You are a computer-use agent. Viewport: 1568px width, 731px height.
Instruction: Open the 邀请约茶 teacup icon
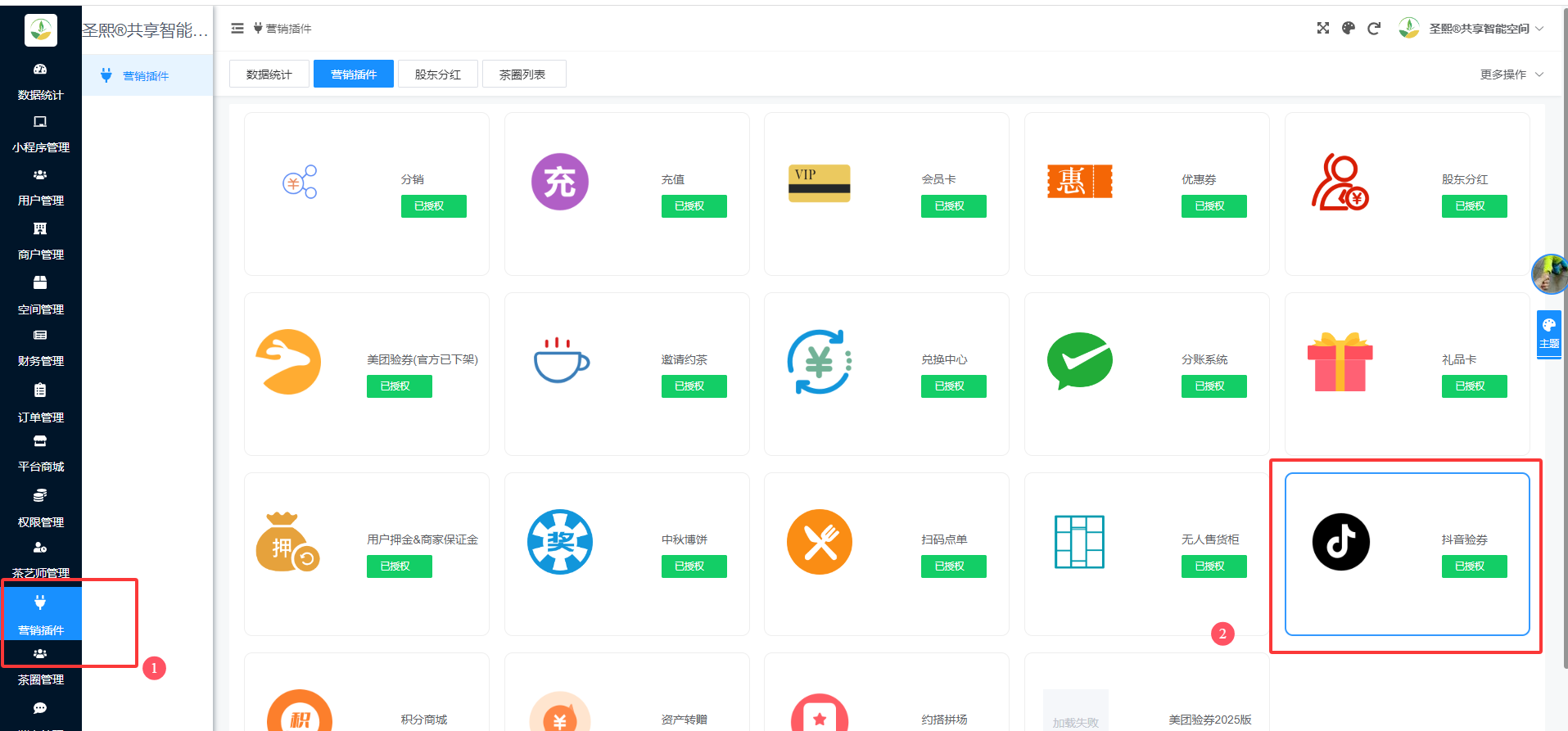pos(562,360)
